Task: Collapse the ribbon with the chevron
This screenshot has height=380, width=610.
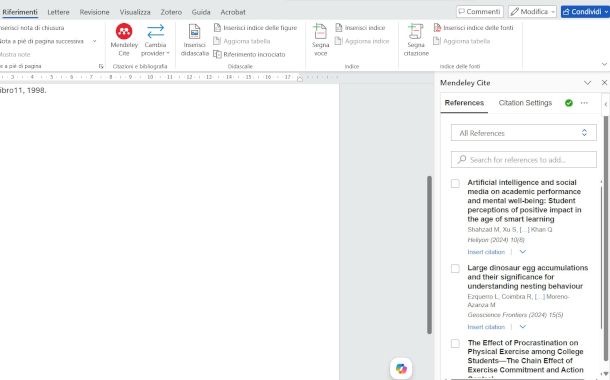Action: tap(604, 64)
